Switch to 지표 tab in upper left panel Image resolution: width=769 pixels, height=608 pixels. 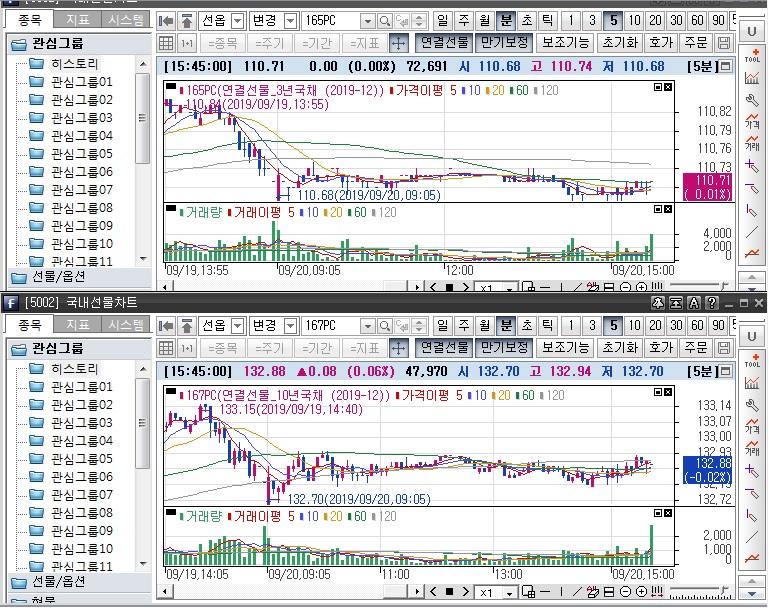coord(78,20)
